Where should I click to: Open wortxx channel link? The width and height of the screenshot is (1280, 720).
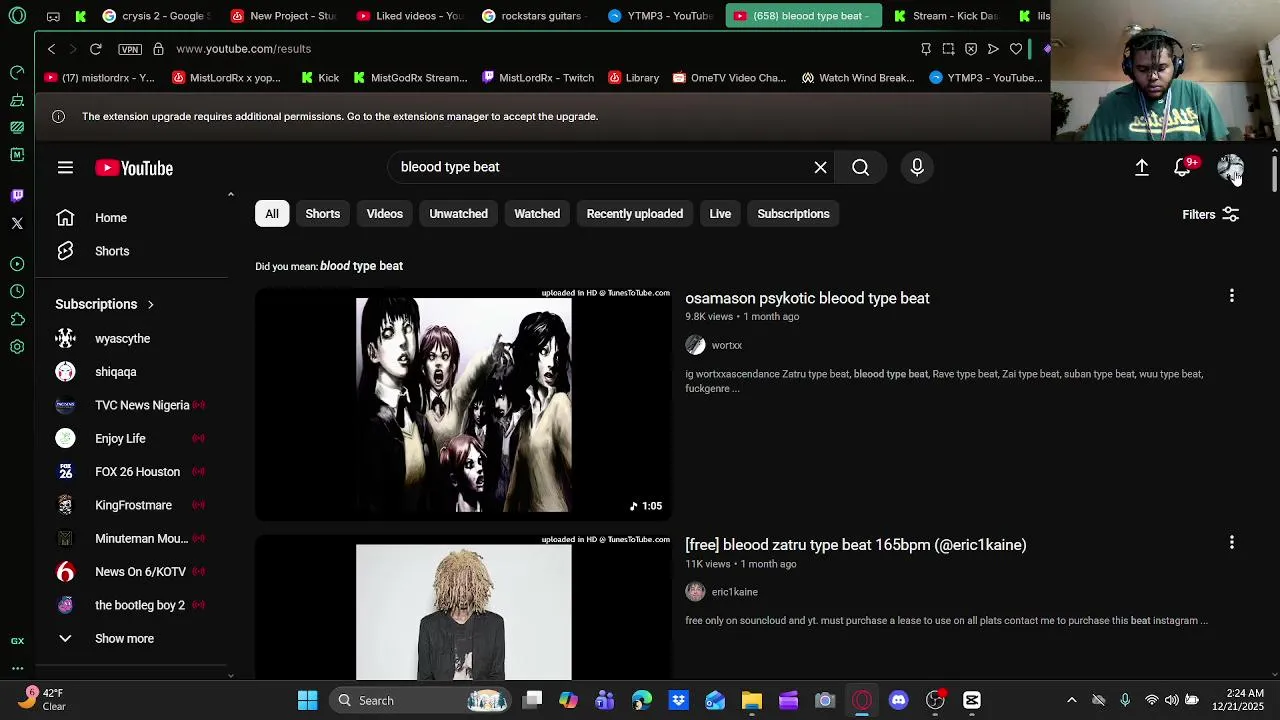(x=726, y=345)
